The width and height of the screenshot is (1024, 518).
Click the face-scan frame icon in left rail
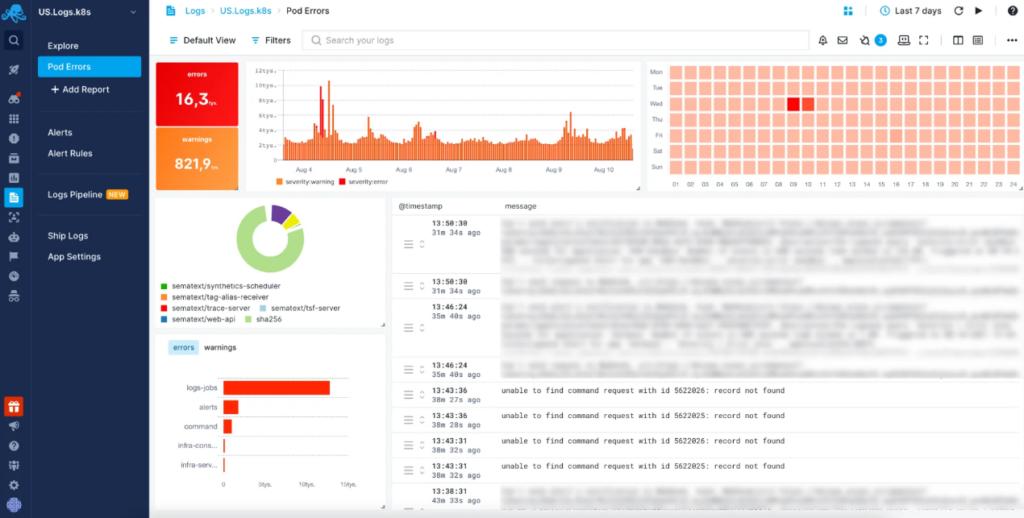pyautogui.click(x=14, y=217)
